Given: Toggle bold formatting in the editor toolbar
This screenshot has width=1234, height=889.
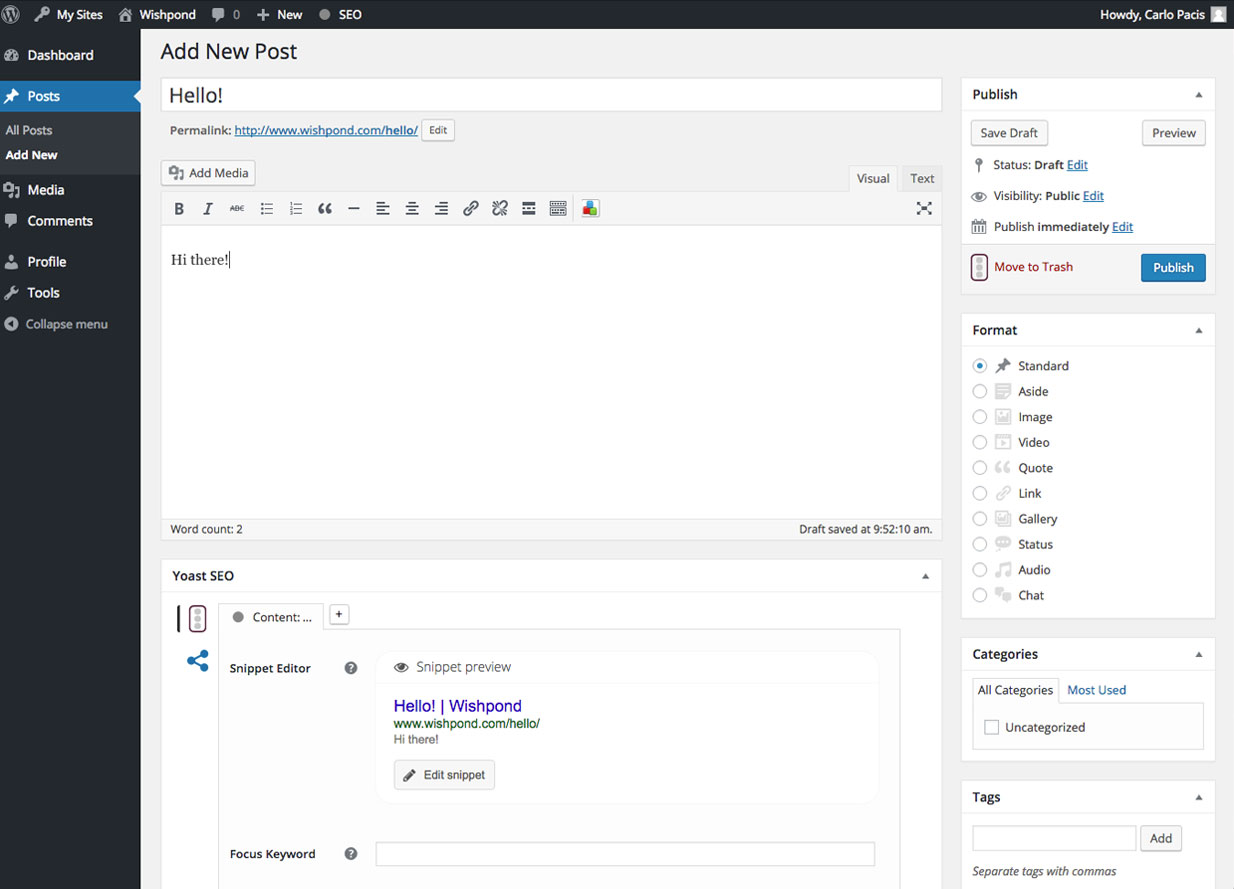Looking at the screenshot, I should click(x=179, y=208).
